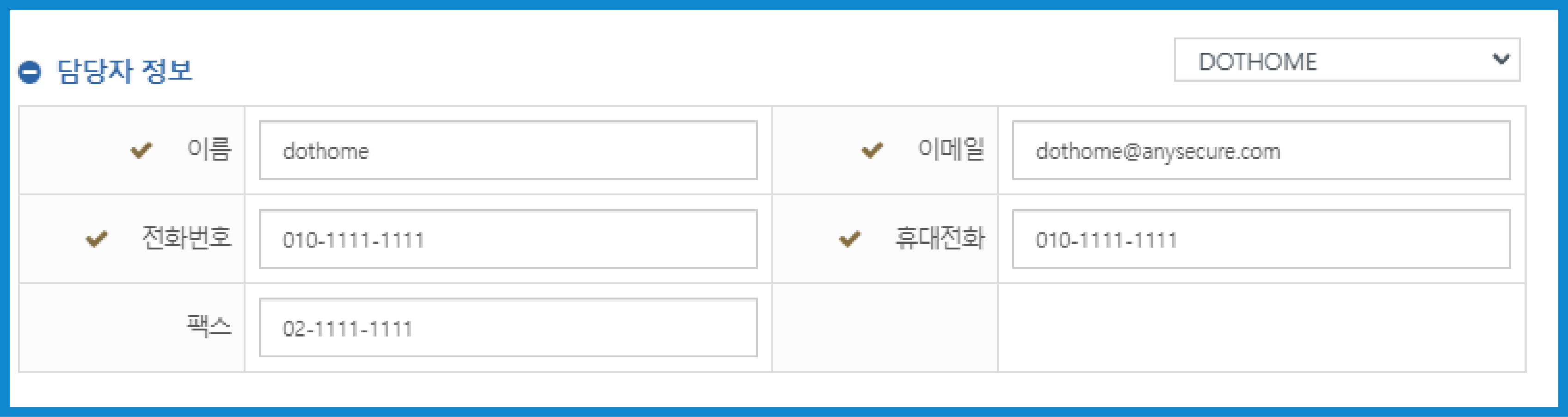Click the checkmark icon beside 전화번호
1568x417 pixels.
pyautogui.click(x=96, y=238)
